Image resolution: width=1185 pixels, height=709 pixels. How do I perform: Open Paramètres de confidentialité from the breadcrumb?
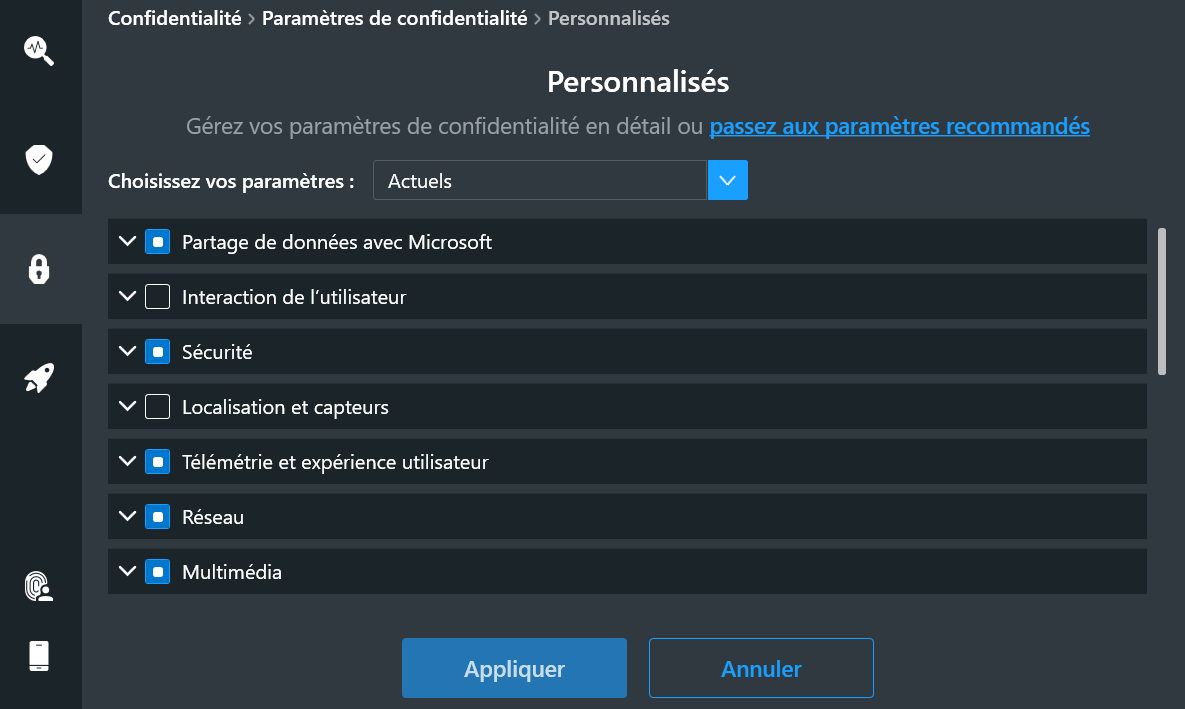click(394, 18)
